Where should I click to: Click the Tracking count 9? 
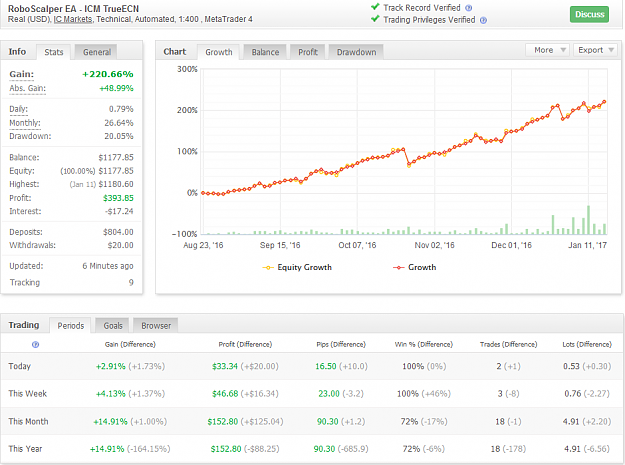[131, 283]
